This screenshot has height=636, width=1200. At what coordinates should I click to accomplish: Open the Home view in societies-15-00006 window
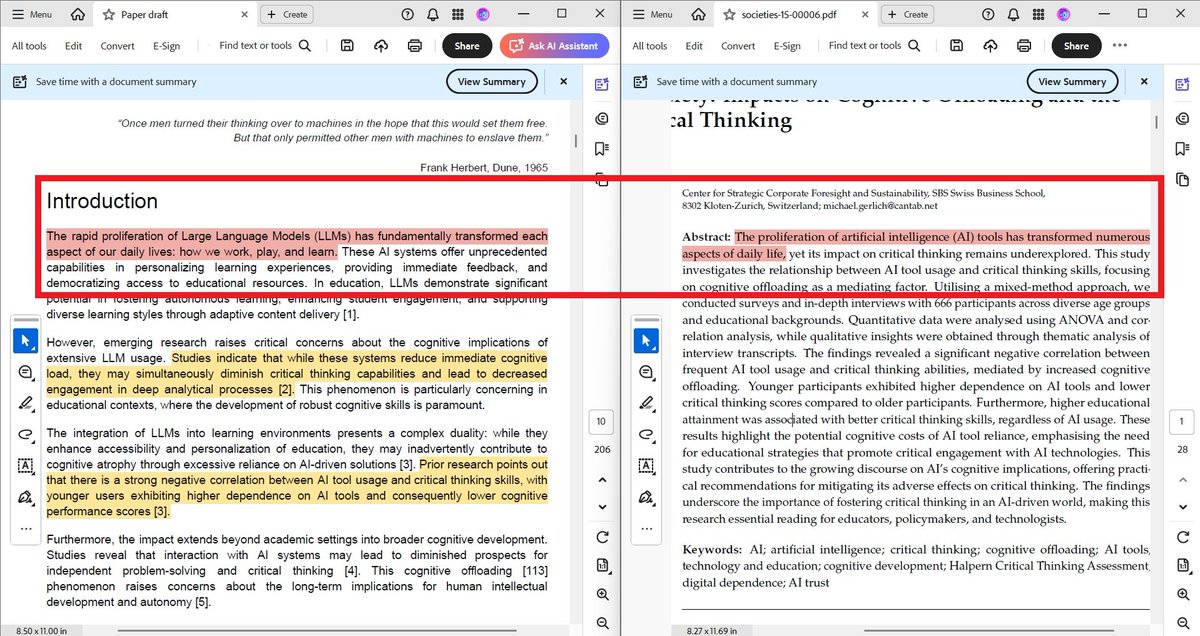click(x=697, y=14)
